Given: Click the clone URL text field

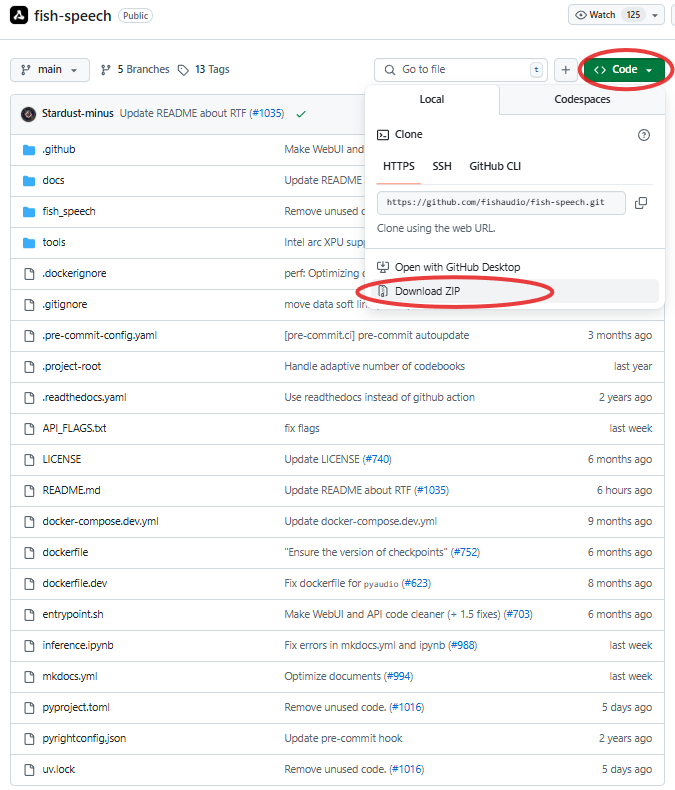Looking at the screenshot, I should click(501, 203).
